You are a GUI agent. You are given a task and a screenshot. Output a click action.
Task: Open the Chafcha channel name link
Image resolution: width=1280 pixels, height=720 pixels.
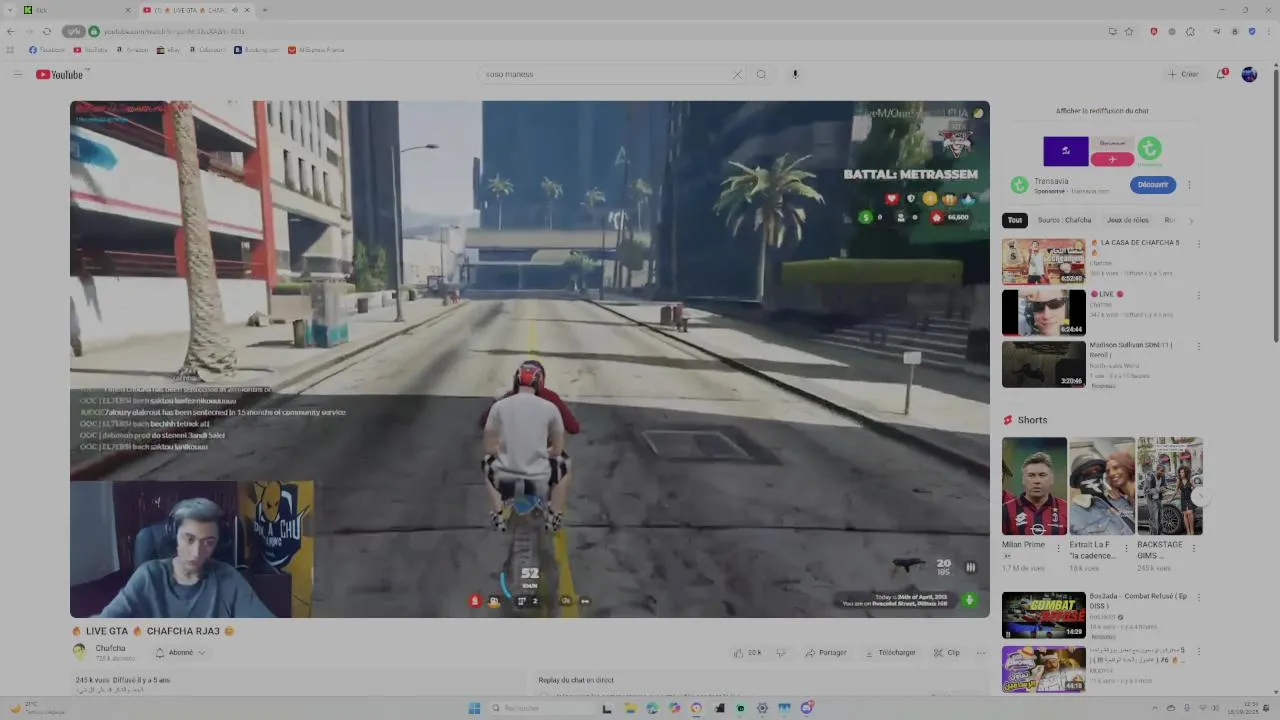coord(110,648)
